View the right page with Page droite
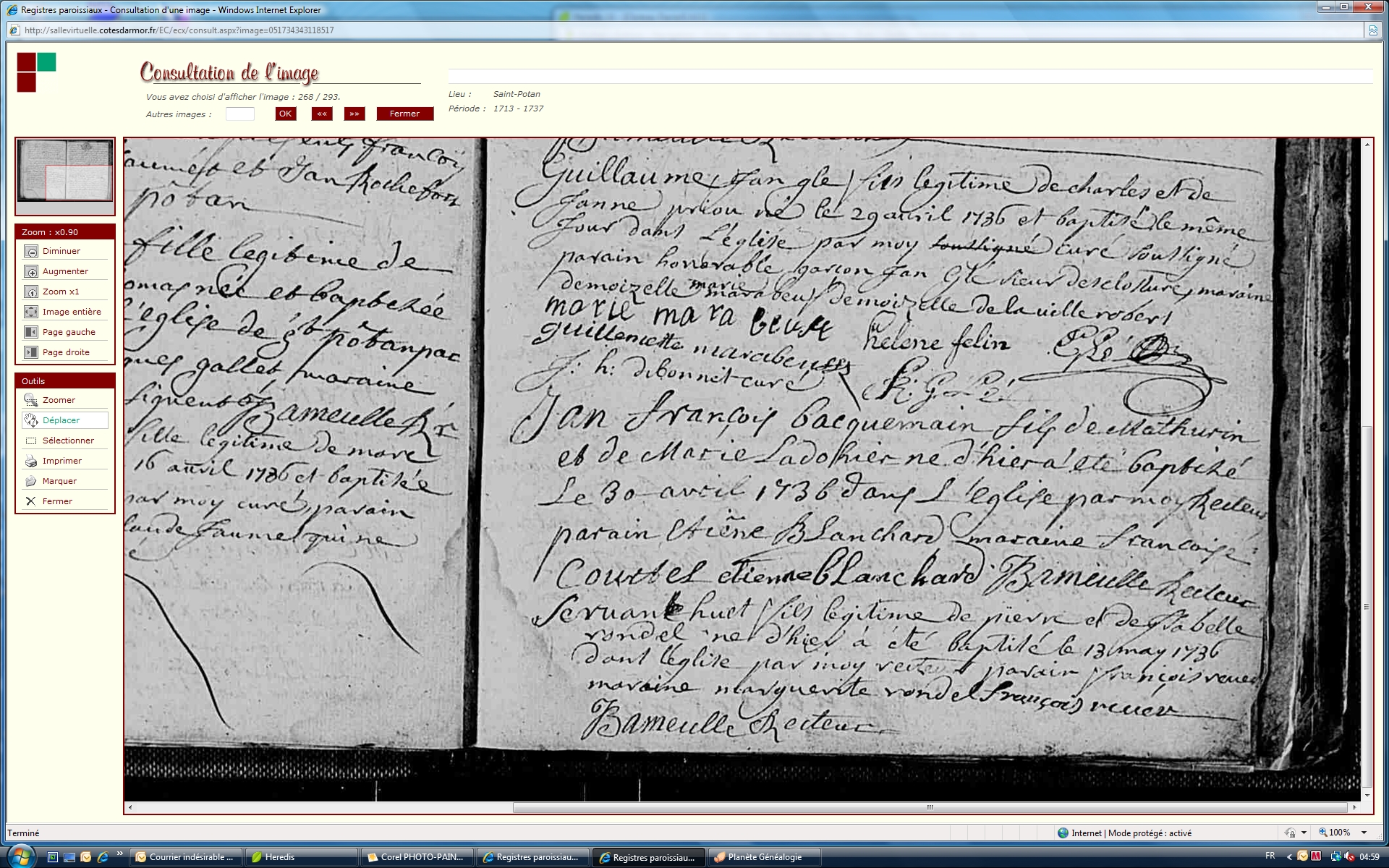The width and height of the screenshot is (1389, 868). point(31,352)
